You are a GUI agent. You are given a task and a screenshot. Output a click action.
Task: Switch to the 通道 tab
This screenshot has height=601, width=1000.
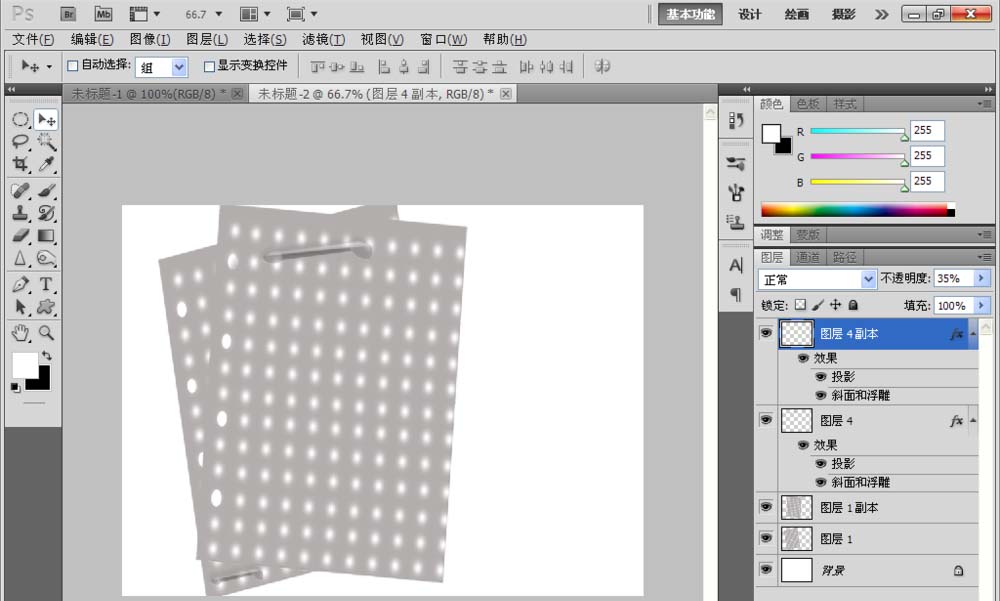[x=809, y=257]
